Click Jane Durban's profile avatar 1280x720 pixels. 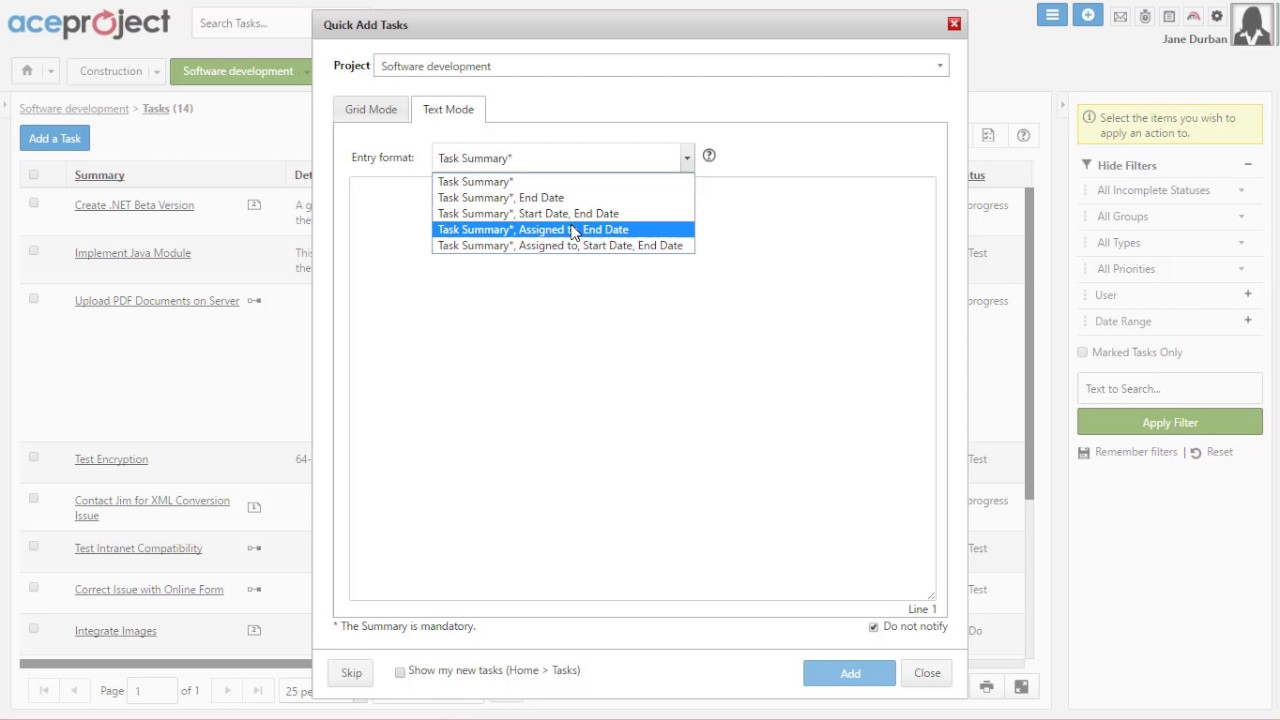click(x=1254, y=25)
